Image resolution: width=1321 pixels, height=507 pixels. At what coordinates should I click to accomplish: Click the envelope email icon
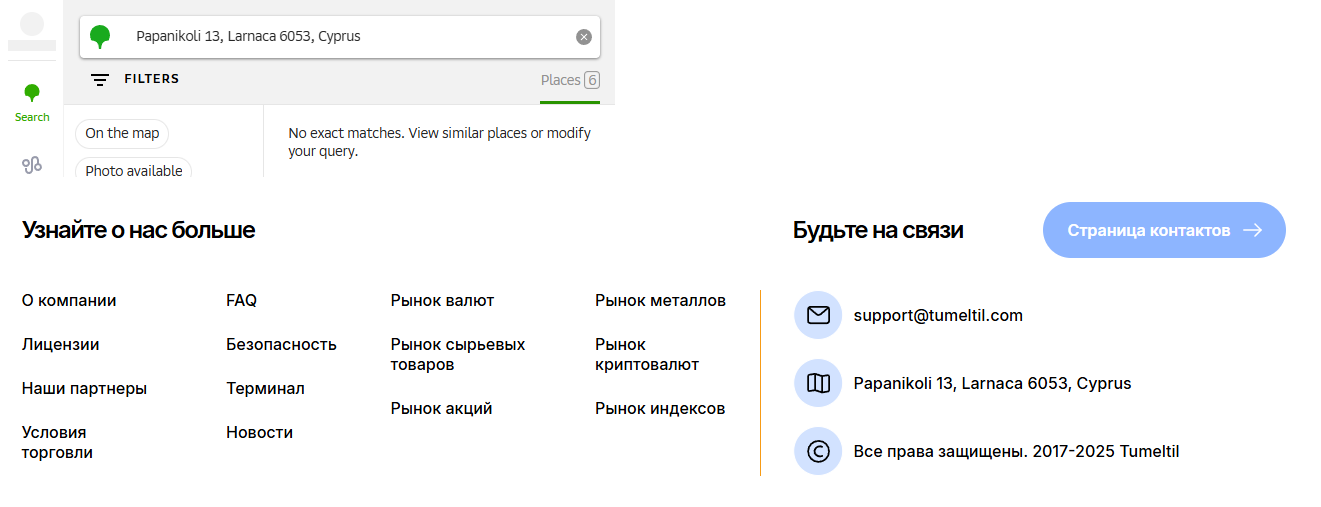[x=818, y=316]
